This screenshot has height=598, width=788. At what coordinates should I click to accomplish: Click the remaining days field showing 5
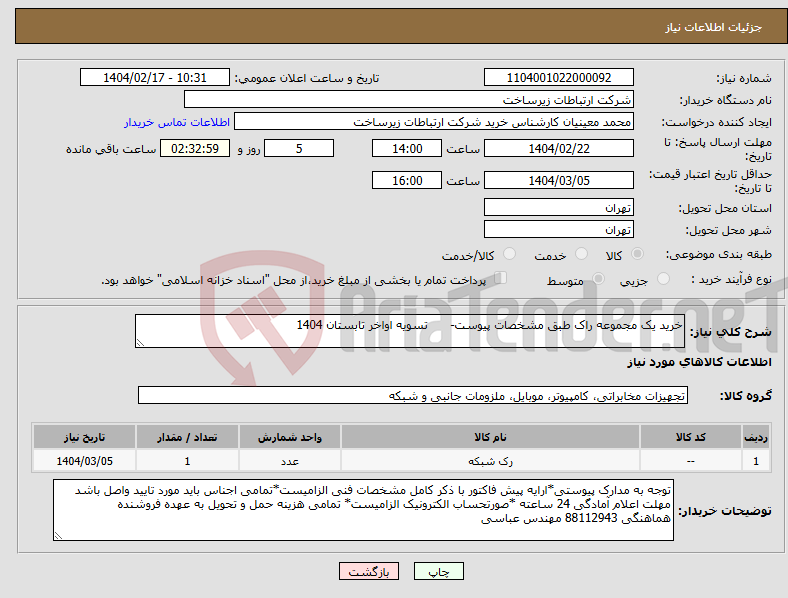(x=299, y=148)
